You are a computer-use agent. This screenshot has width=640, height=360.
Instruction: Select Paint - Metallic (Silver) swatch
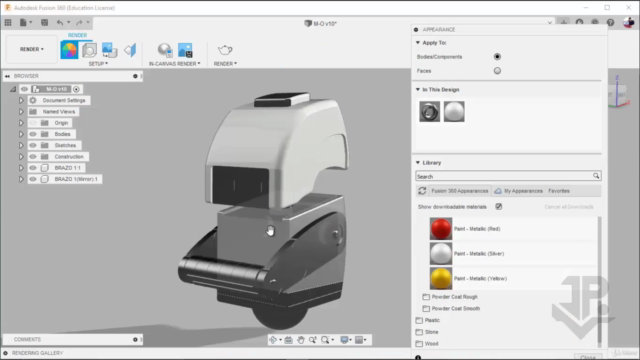(x=441, y=253)
